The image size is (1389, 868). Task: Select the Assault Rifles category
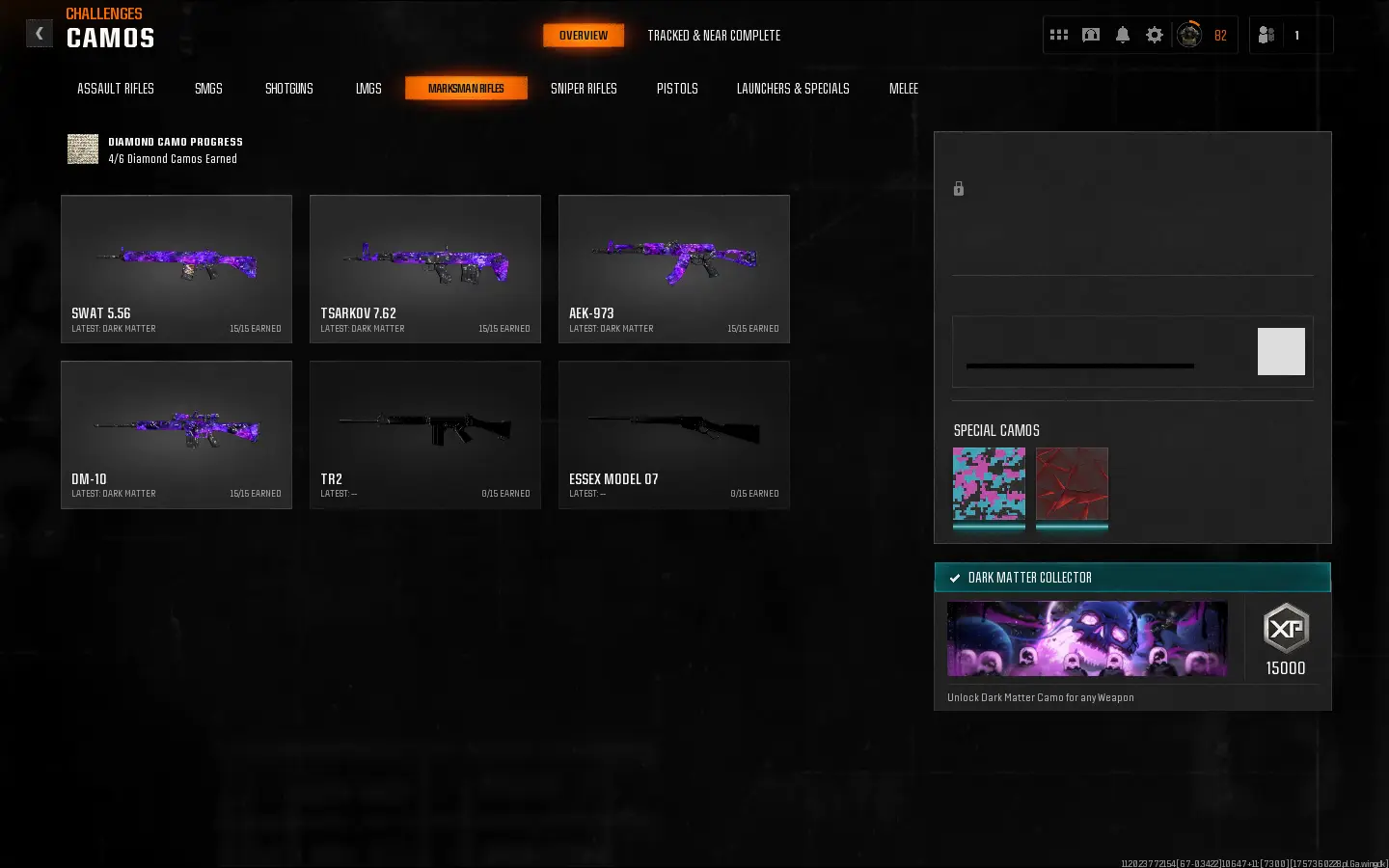116,89
